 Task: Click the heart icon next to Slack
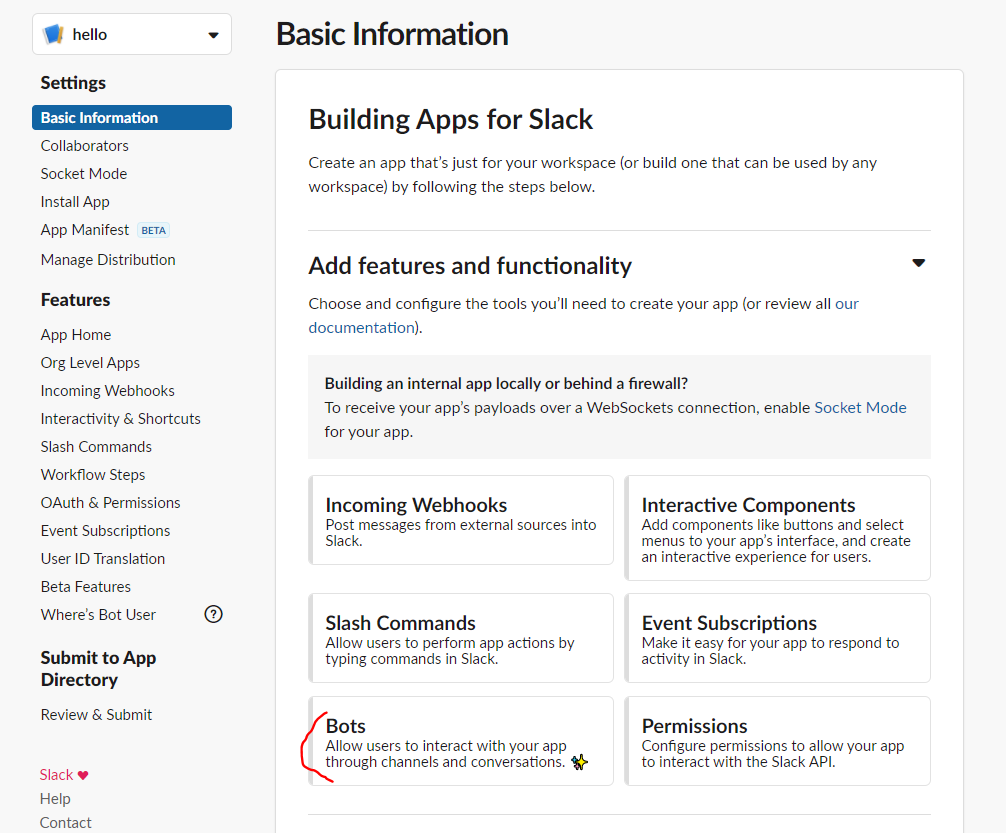[x=83, y=775]
